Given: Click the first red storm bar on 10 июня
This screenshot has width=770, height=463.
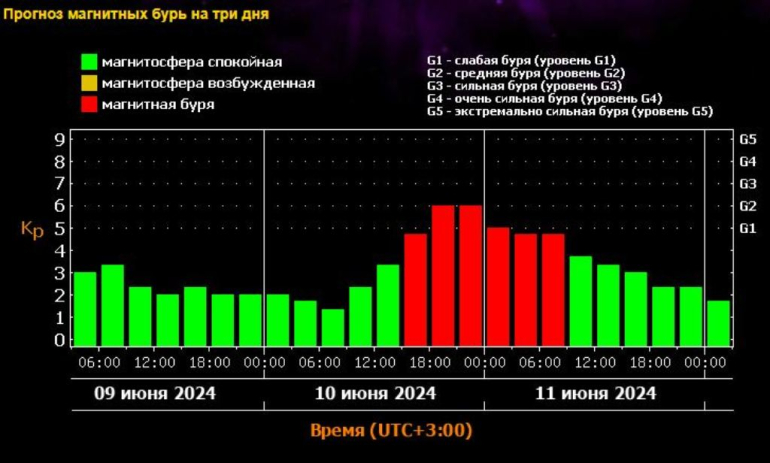Looking at the screenshot, I should pos(415,289).
